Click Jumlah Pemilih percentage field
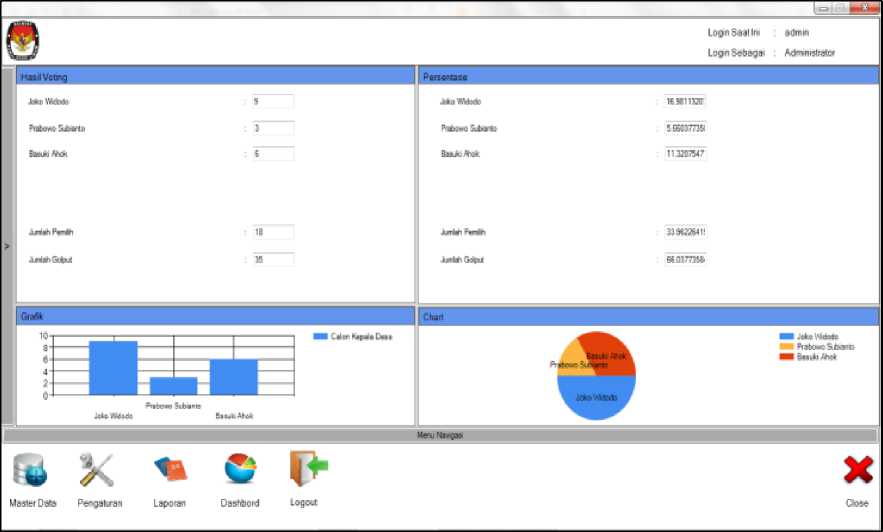The width and height of the screenshot is (883, 532). pos(686,232)
